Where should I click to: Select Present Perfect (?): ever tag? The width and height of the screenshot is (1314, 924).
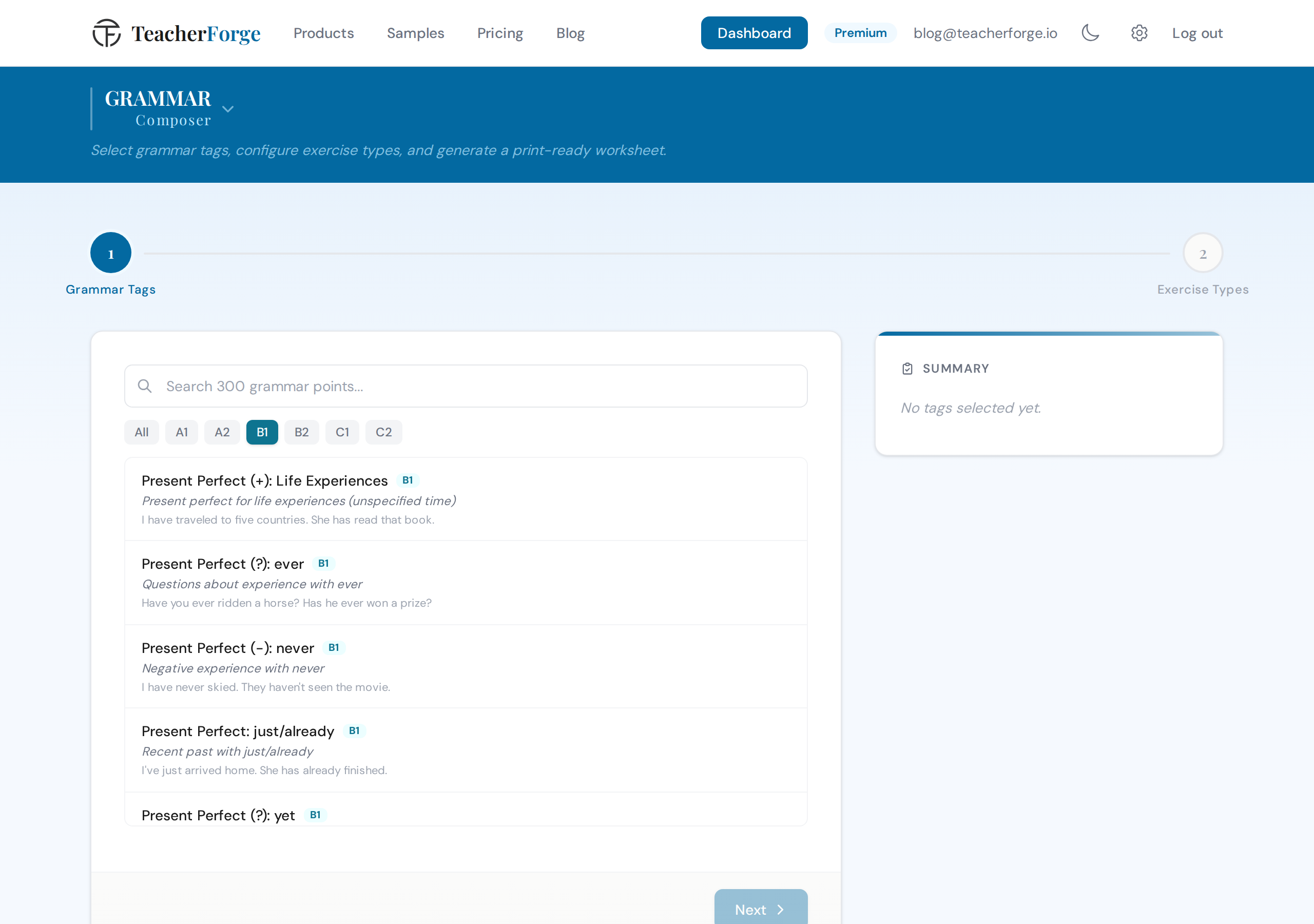(x=466, y=583)
